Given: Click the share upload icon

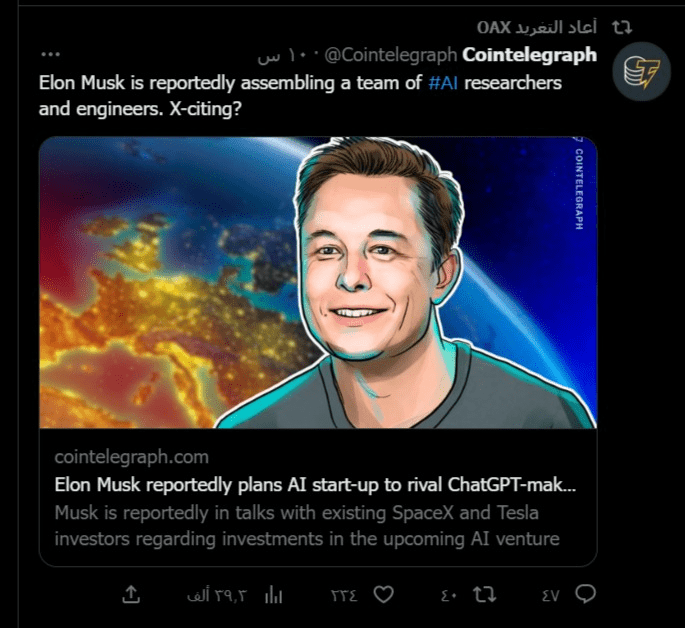Looking at the screenshot, I should coord(131,594).
